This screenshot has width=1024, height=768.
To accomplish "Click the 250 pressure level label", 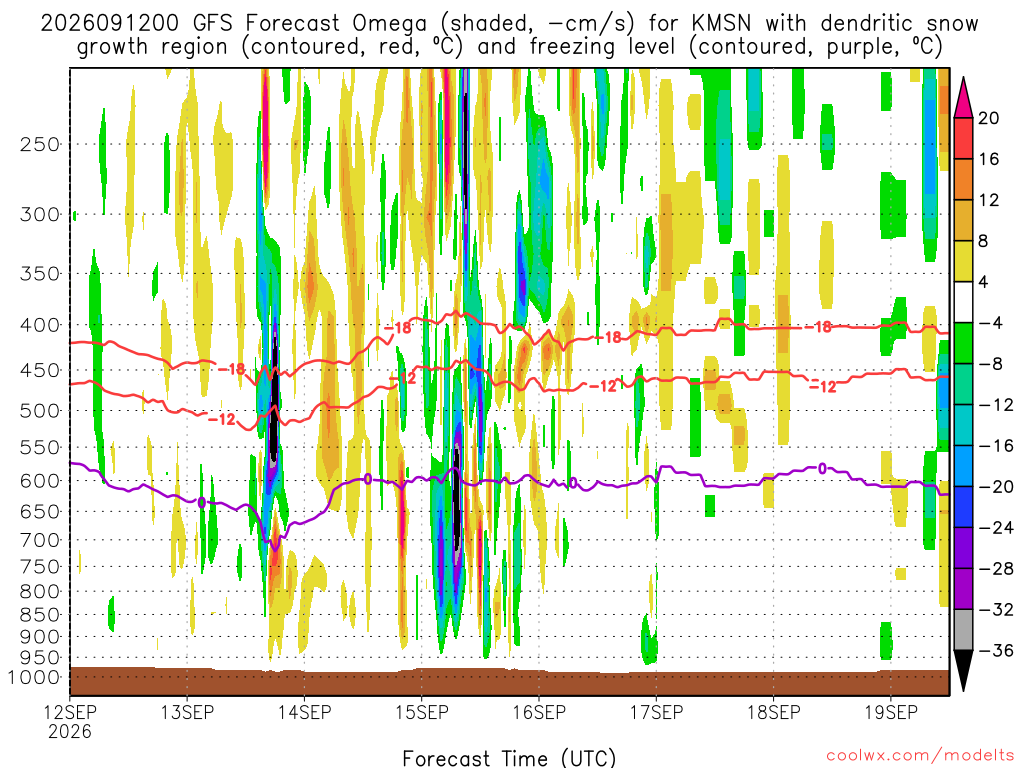I will click(x=39, y=144).
